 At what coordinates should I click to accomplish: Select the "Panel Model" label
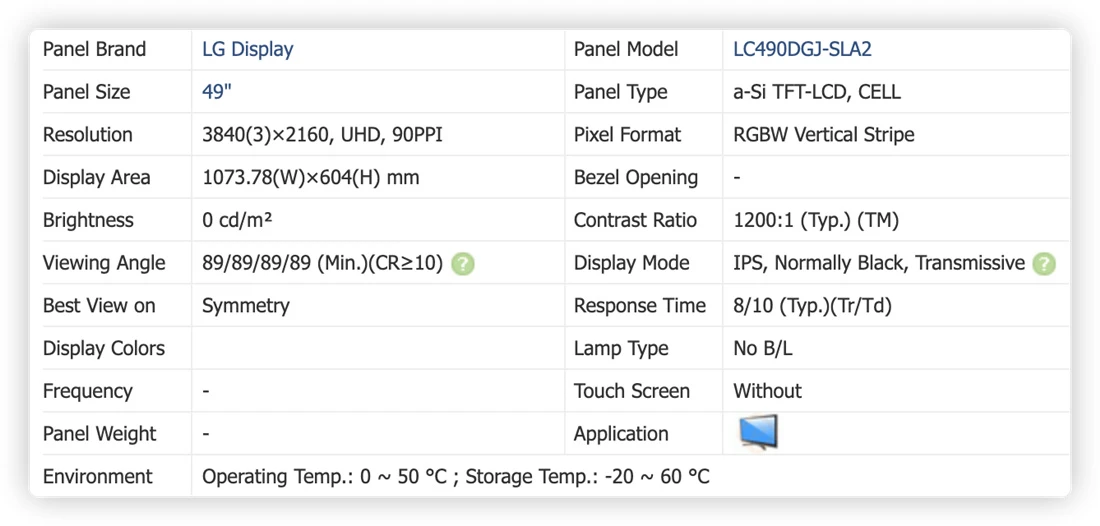click(626, 50)
